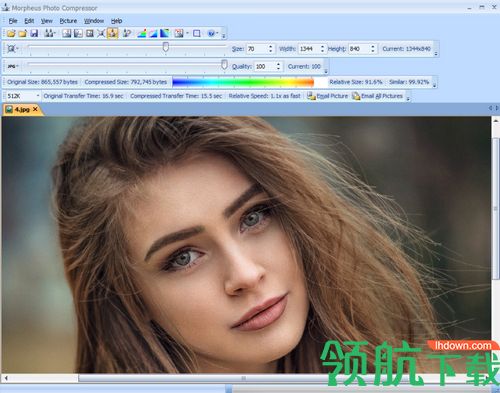Click the Relative Size 91.6% text
500x393 pixels.
point(356,82)
